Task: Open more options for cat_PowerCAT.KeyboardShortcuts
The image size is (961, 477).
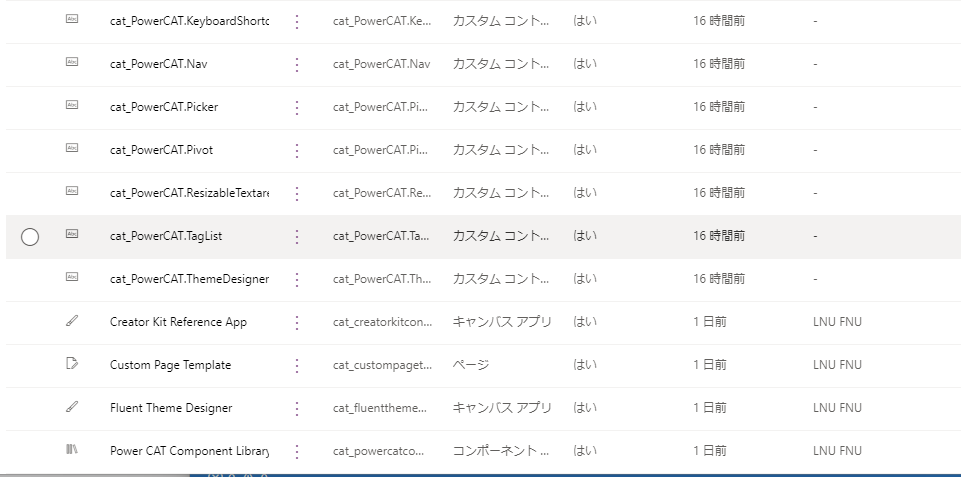Action: 297,21
